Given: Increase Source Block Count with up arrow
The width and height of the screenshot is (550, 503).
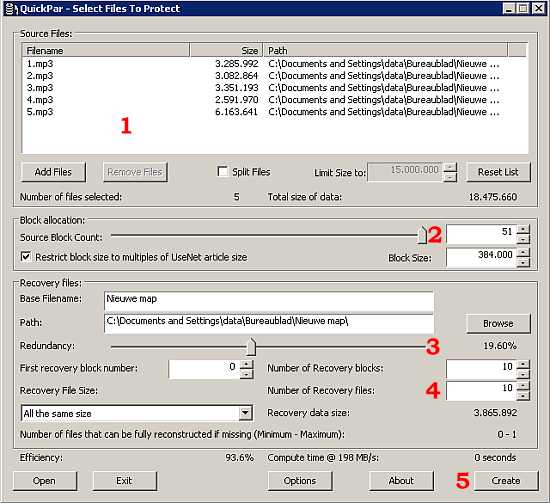Looking at the screenshot, I should coord(523,230).
